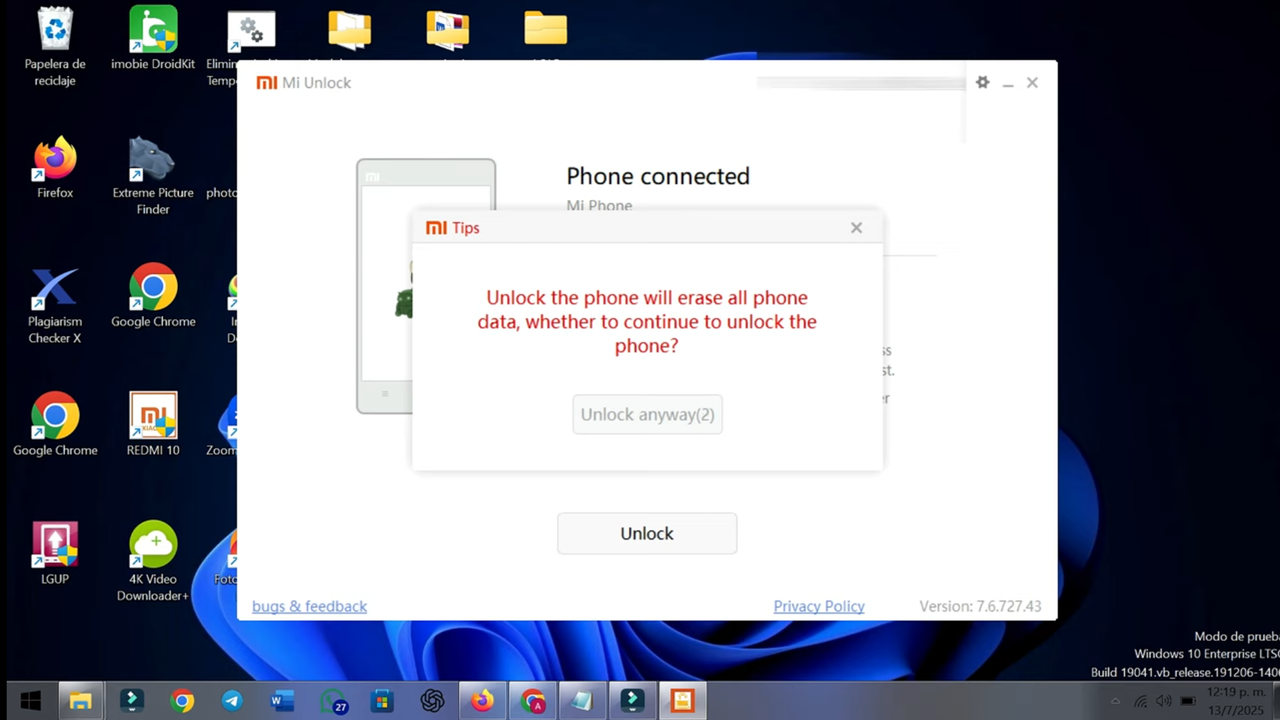Viewport: 1280px width, 720px height.
Task: Open the bugs & feedback link
Action: point(309,606)
